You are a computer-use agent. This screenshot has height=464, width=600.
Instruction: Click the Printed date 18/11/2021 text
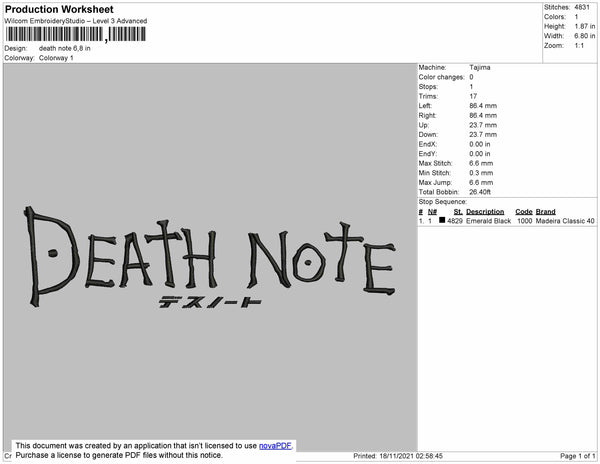398,456
